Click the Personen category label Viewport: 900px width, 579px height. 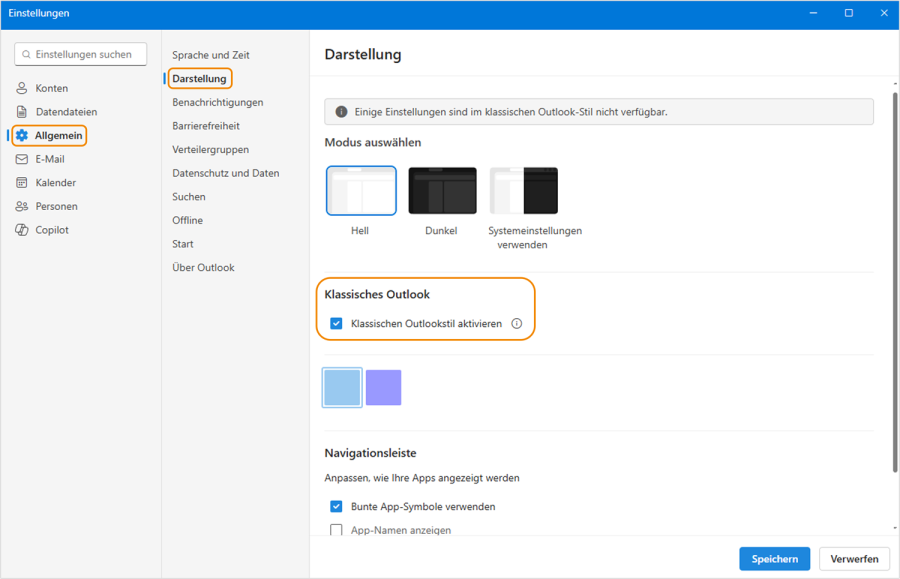point(56,206)
